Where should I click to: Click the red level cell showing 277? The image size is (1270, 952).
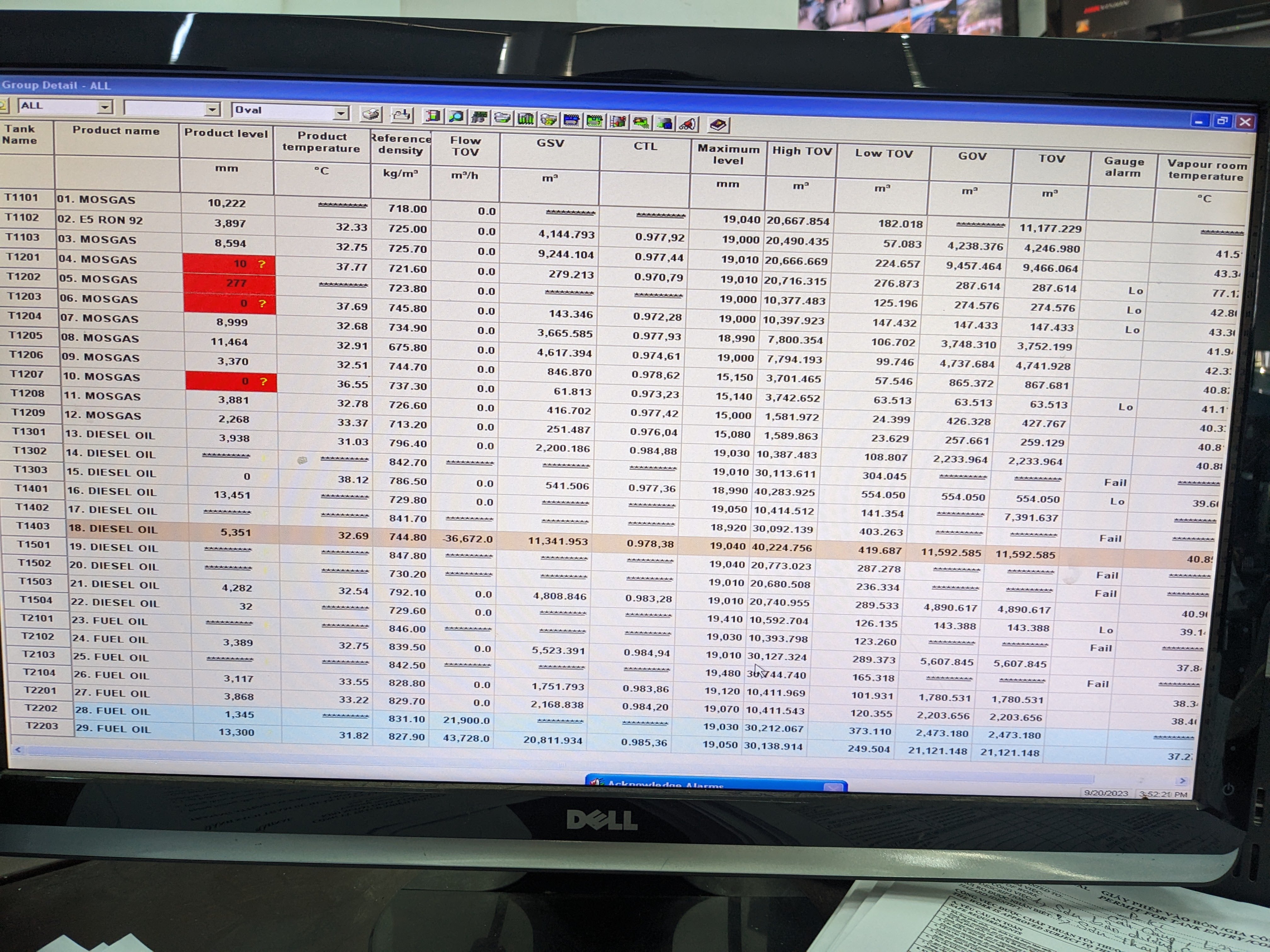pyautogui.click(x=230, y=283)
